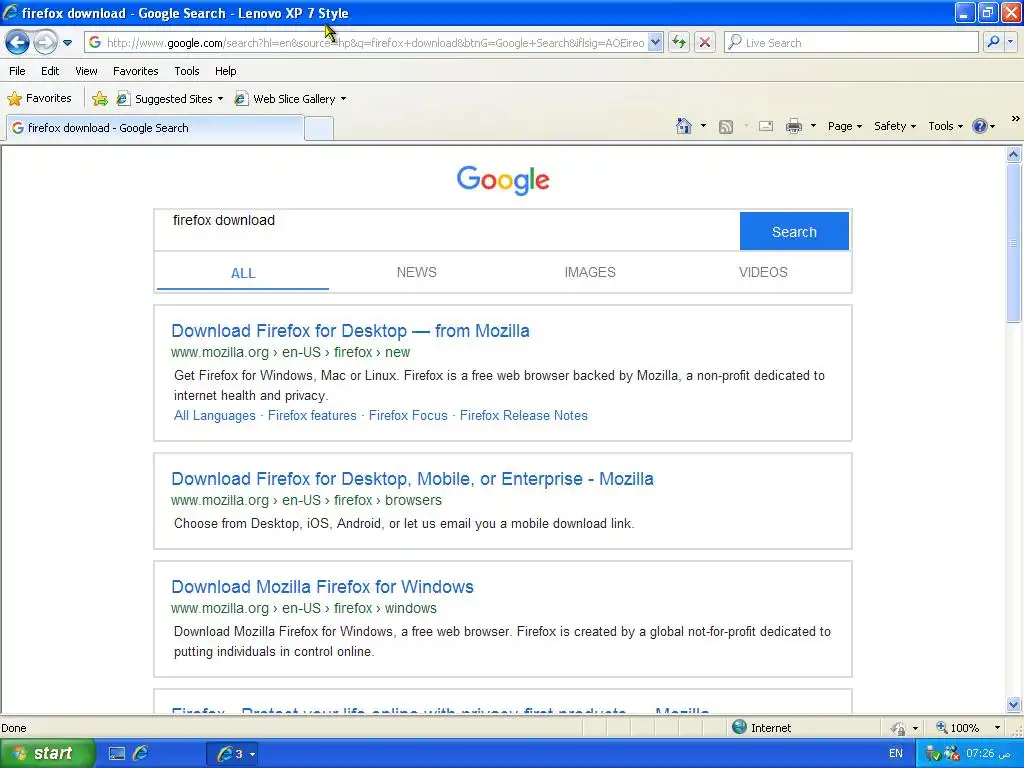Open the Favorites star button
The height and width of the screenshot is (768, 1024).
pos(39,99)
